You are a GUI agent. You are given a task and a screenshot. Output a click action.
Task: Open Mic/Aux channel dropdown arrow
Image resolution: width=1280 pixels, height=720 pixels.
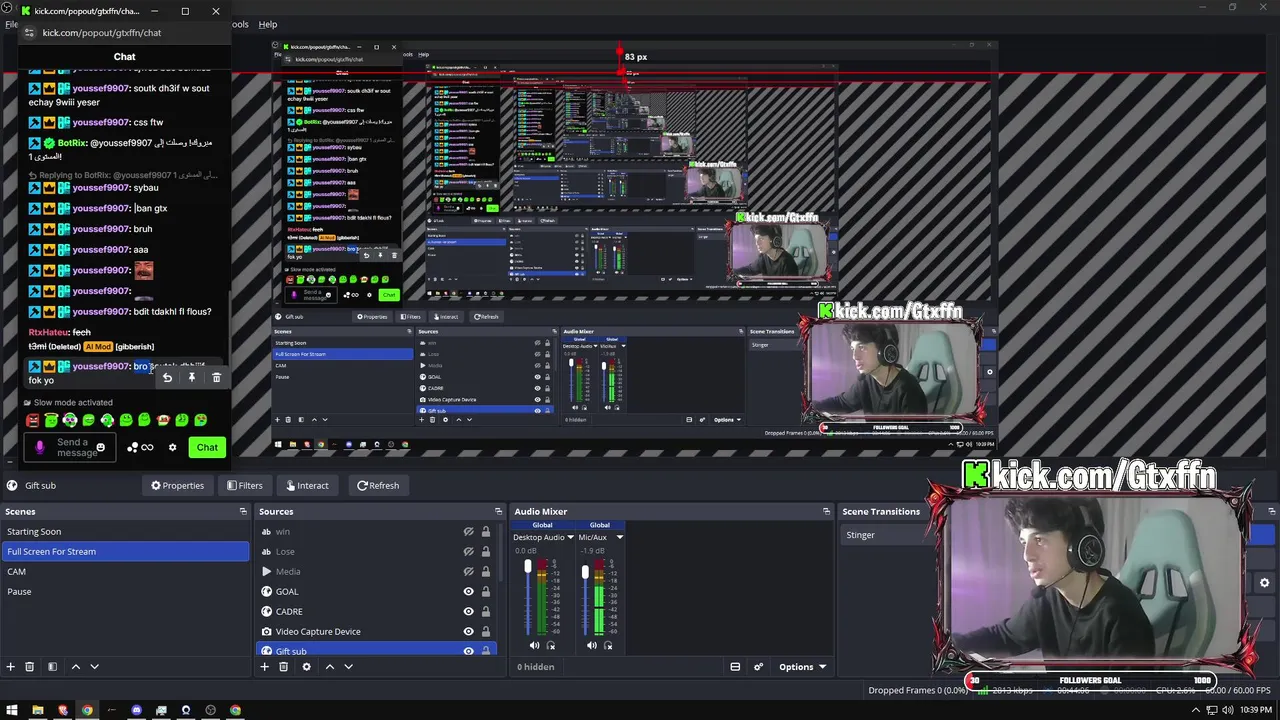point(619,537)
